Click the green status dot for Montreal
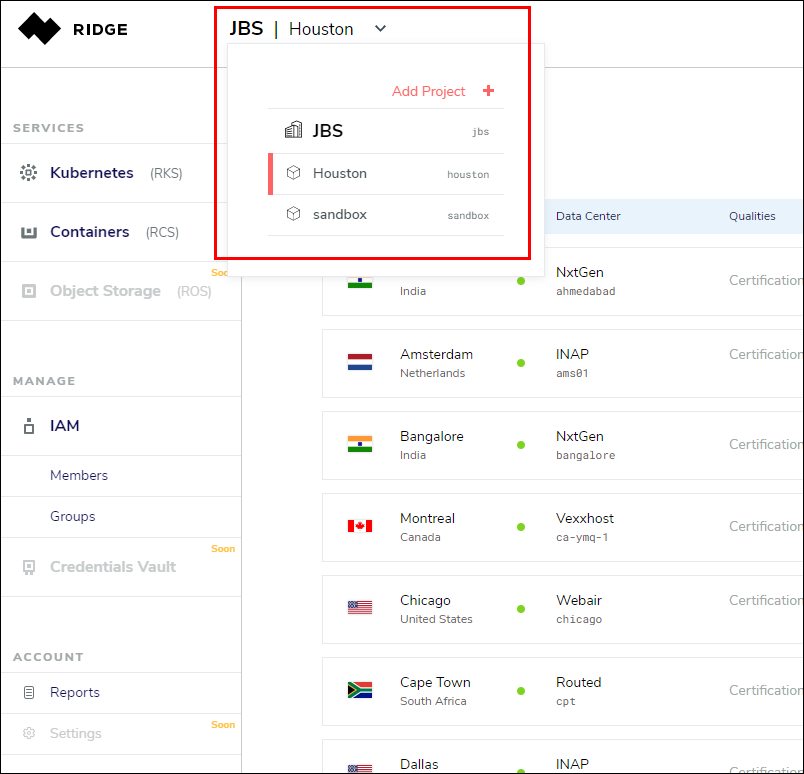This screenshot has width=804, height=774. pyautogui.click(x=521, y=527)
